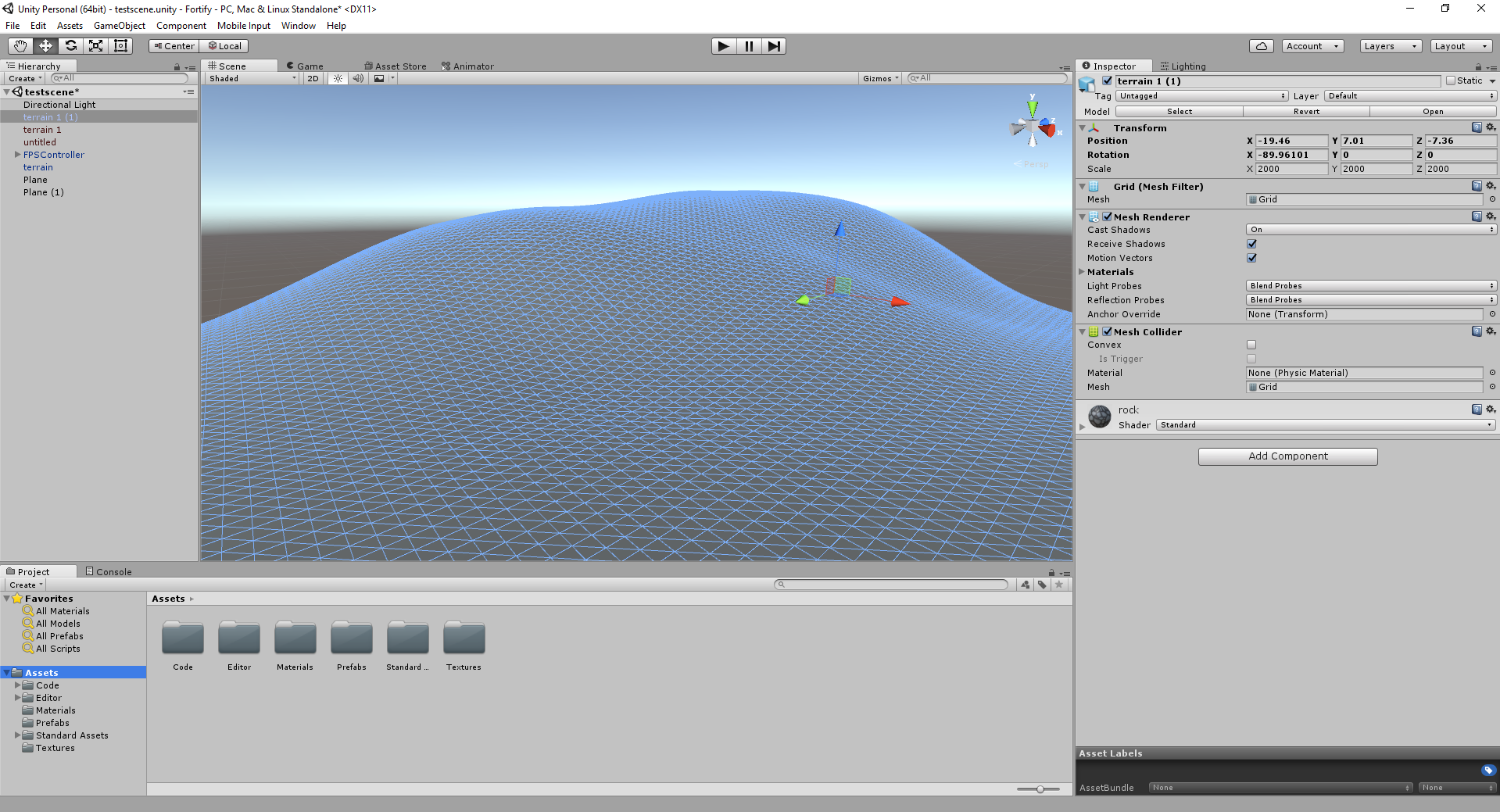Viewport: 1500px width, 812px height.
Task: Click Asset Labels tag icon
Action: click(1488, 770)
